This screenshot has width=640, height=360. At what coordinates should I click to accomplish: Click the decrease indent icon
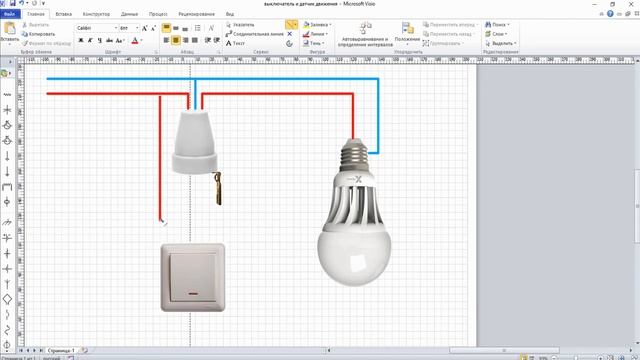[207, 40]
